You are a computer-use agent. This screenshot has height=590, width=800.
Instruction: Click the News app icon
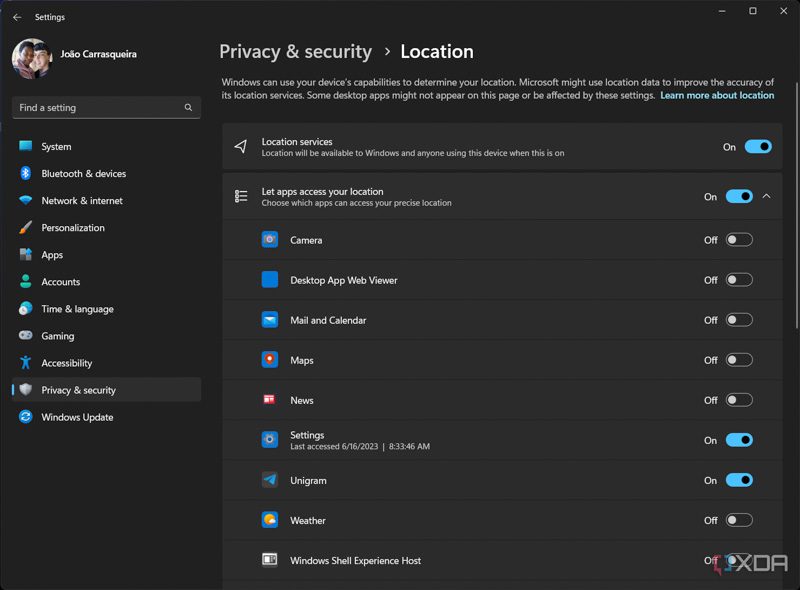(x=269, y=400)
